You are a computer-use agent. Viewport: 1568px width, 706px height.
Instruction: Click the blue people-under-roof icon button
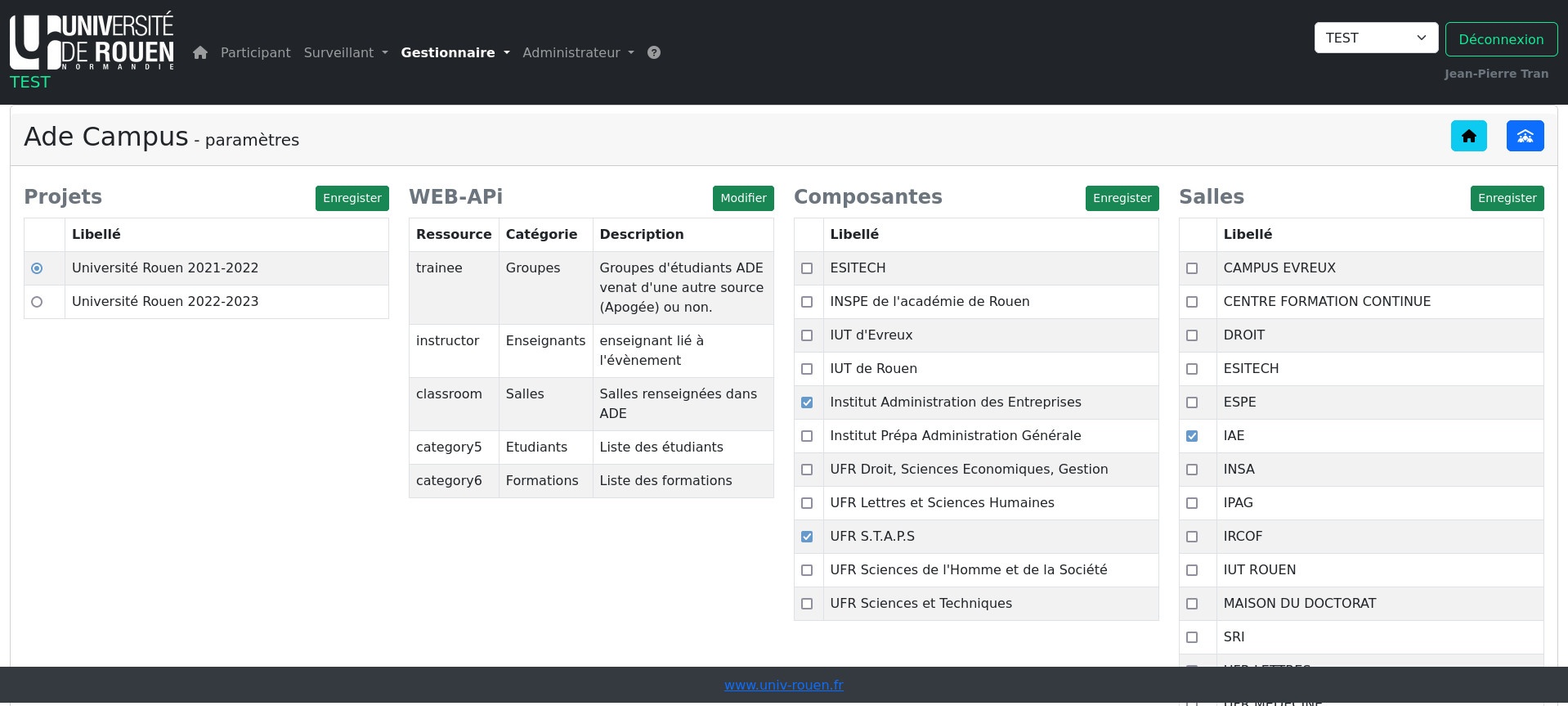[1525, 136]
